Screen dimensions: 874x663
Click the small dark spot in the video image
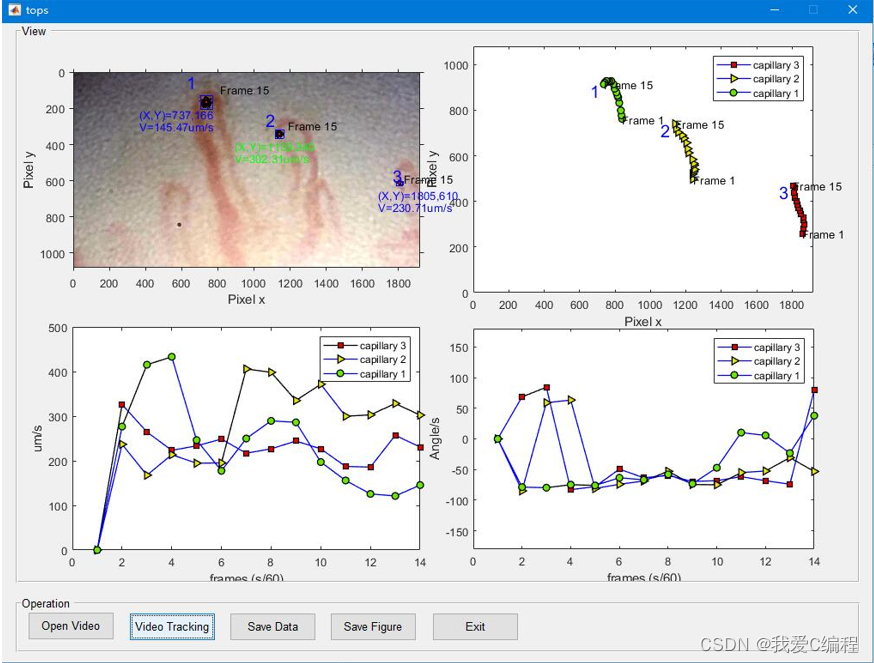click(179, 225)
